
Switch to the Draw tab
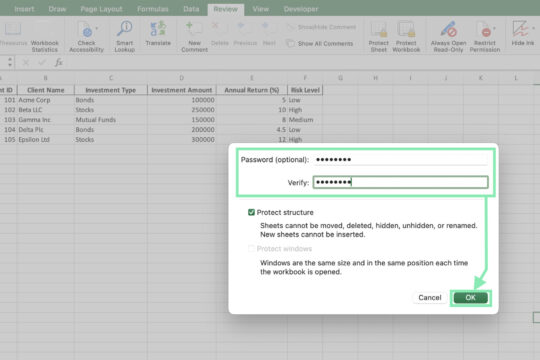(x=57, y=9)
